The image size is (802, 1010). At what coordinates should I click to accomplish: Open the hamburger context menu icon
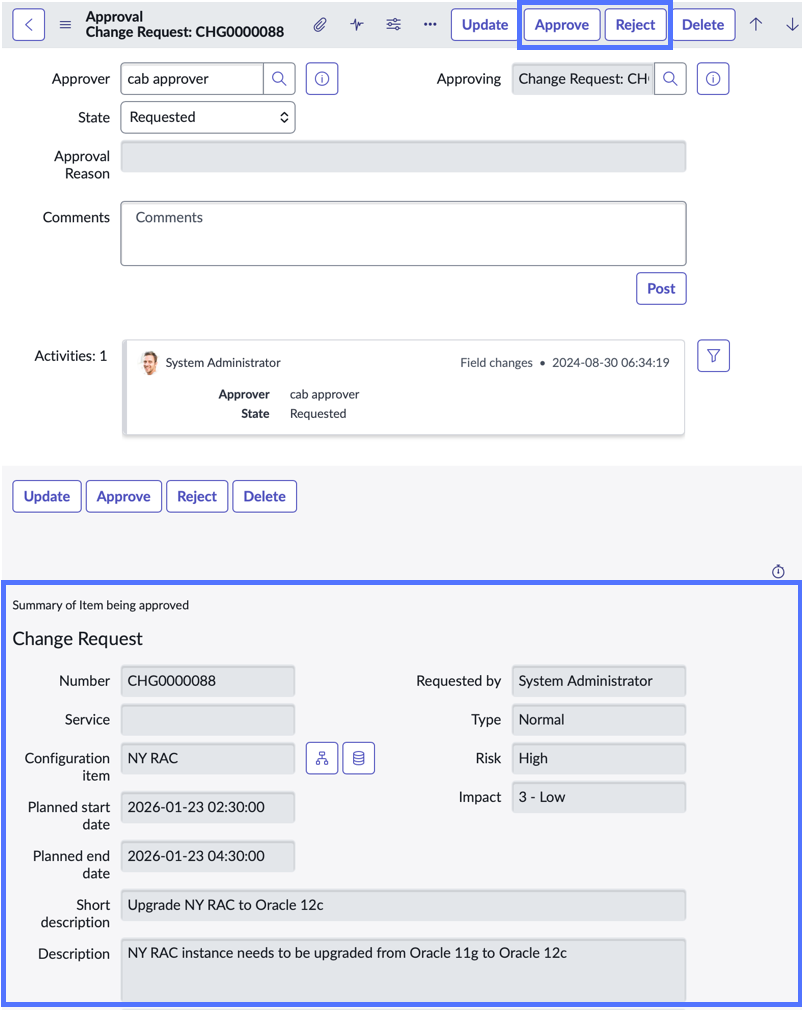65,25
